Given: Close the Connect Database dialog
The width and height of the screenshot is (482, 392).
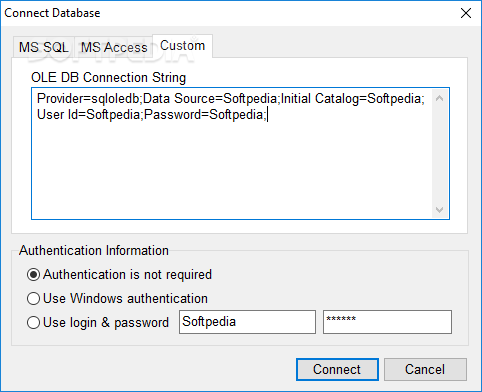Looking at the screenshot, I should [466, 13].
